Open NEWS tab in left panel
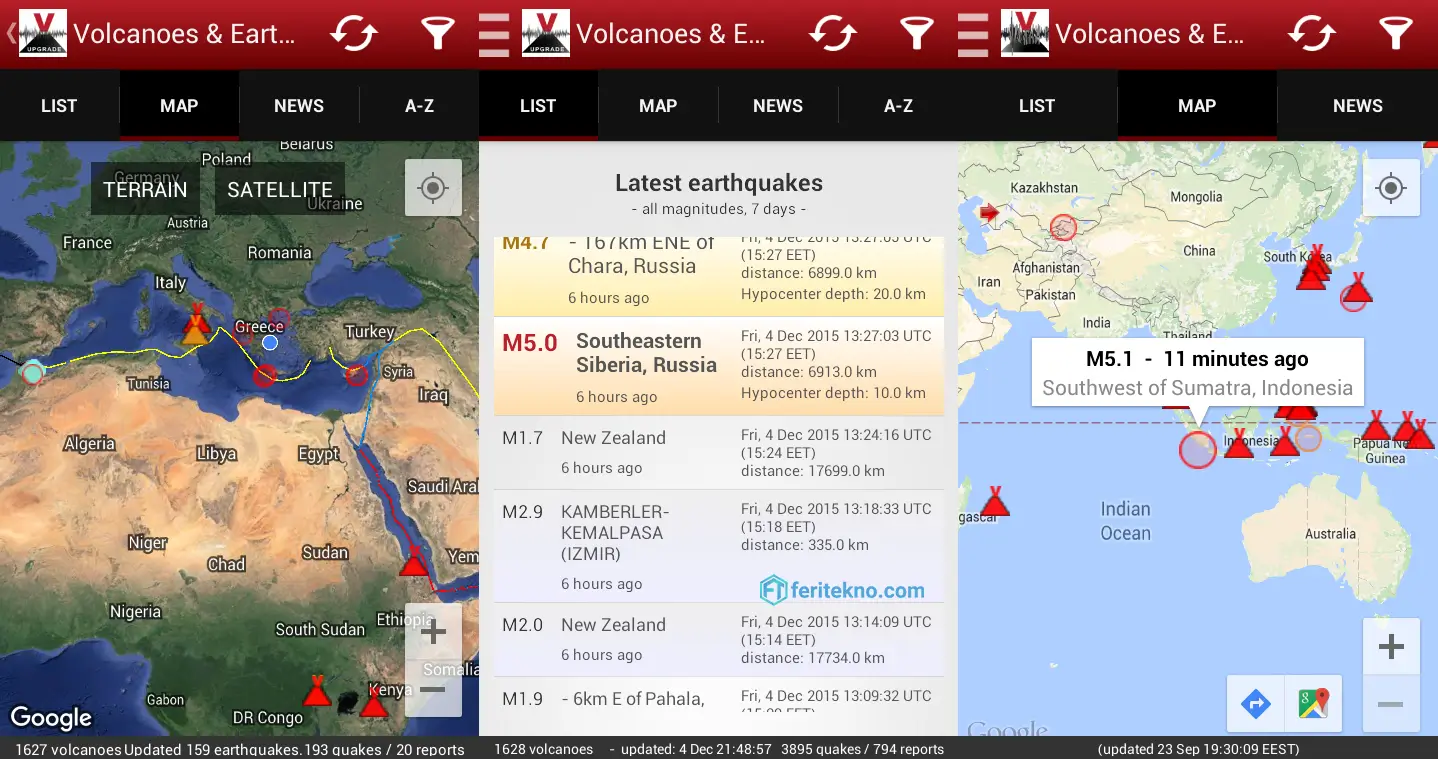 (299, 105)
